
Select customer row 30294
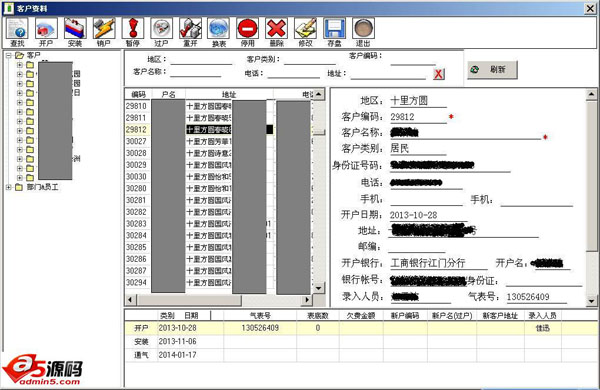click(x=218, y=282)
